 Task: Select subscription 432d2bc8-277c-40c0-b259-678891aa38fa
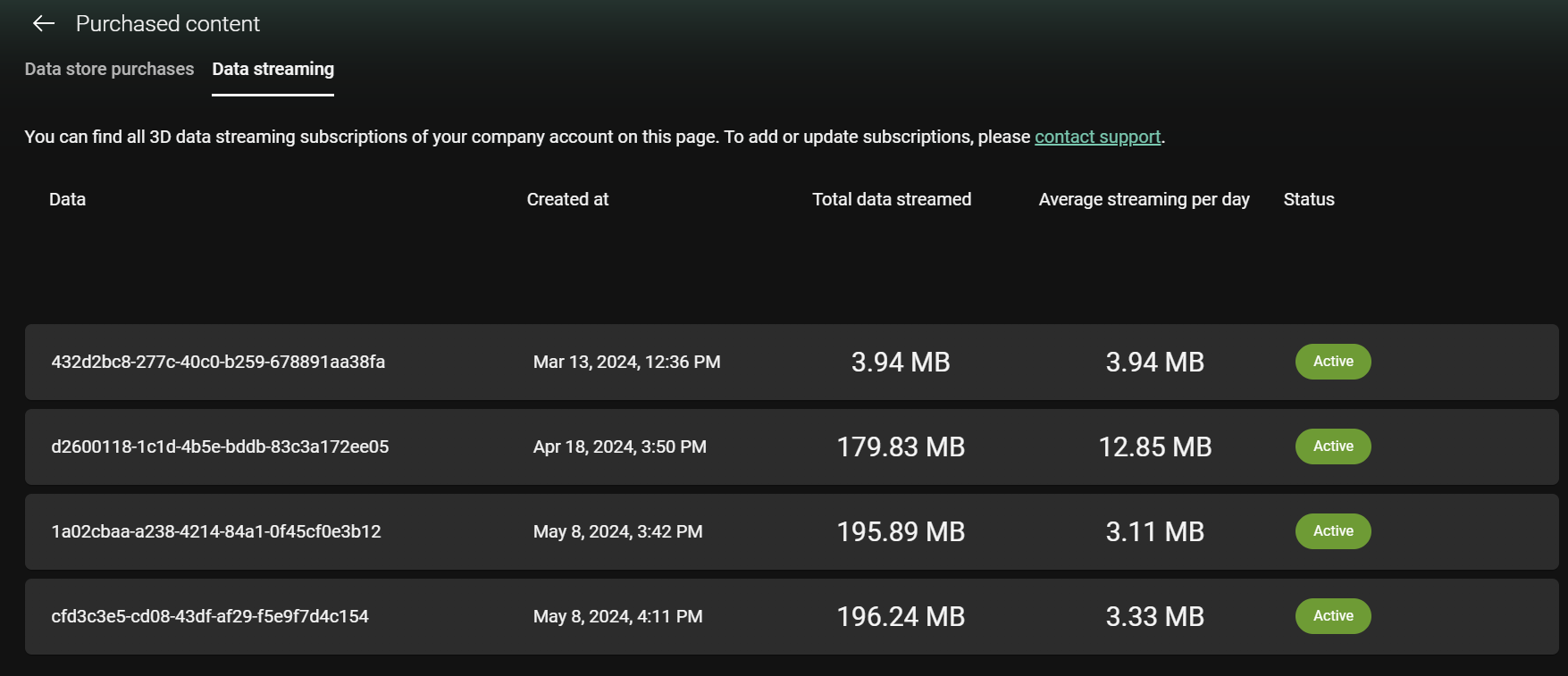tap(218, 362)
